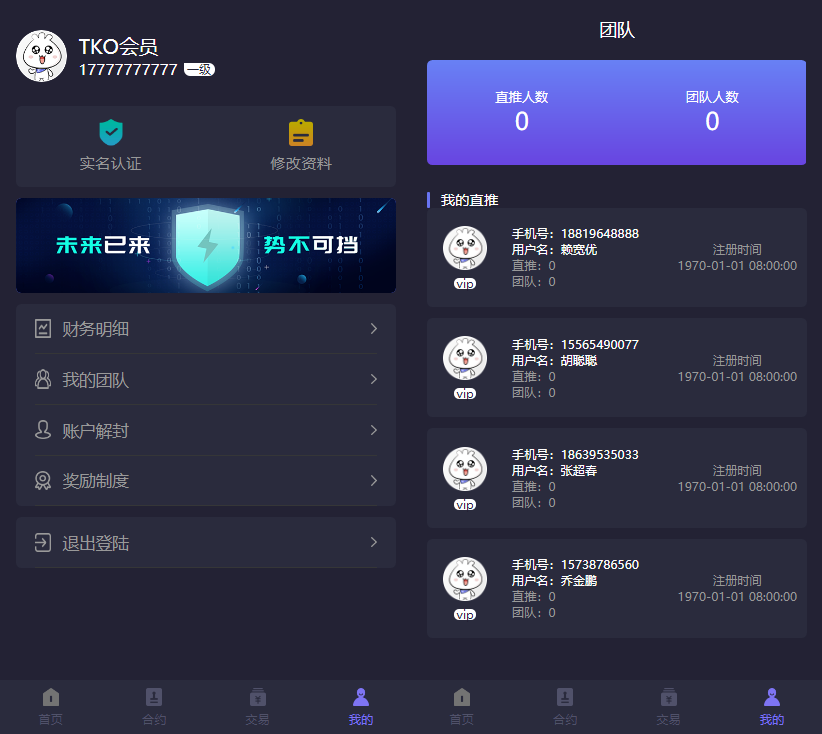This screenshot has height=734, width=822.
Task: Open the 账户解封 menu entry
Action: click(206, 430)
